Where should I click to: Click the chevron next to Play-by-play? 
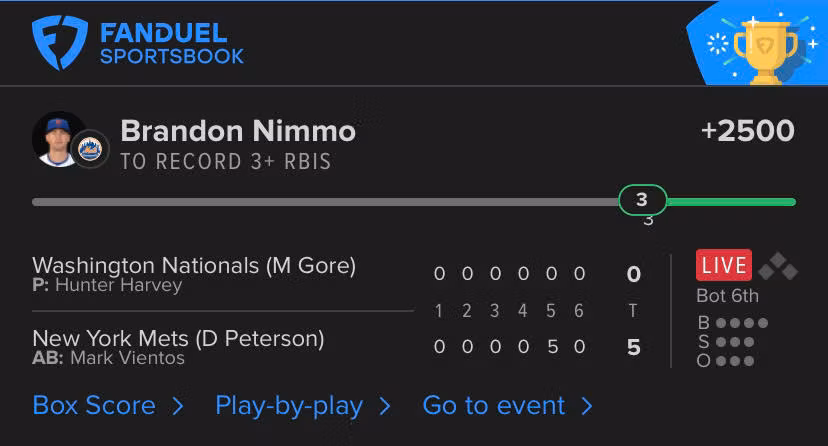(384, 406)
